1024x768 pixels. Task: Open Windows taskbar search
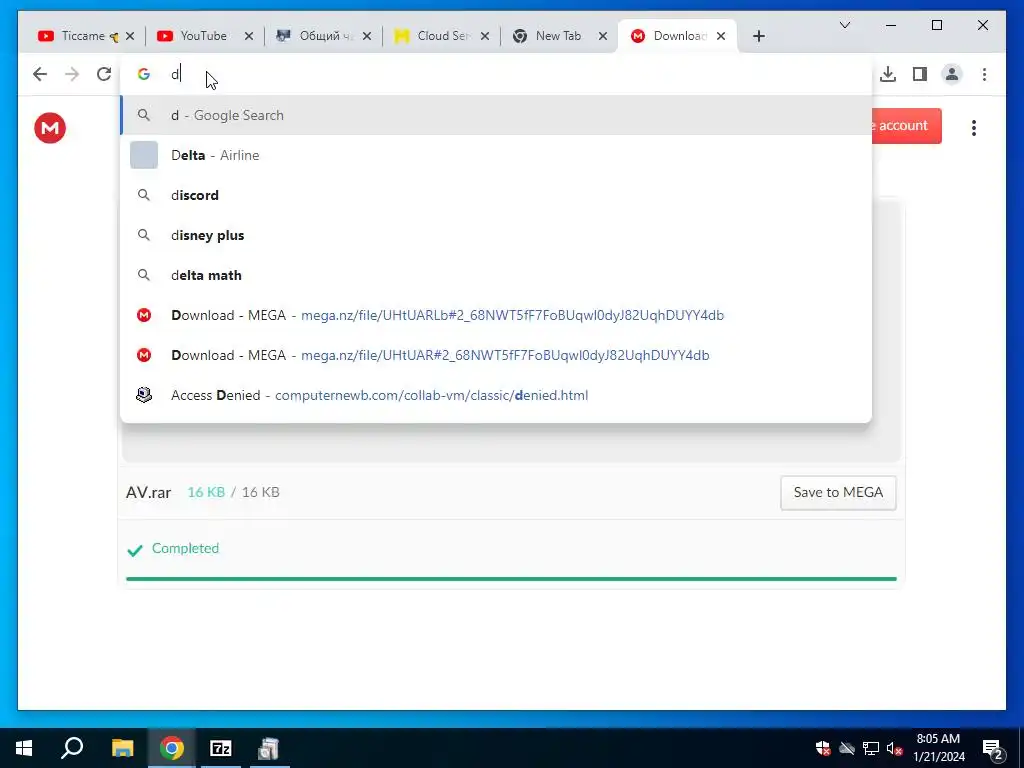(72, 748)
